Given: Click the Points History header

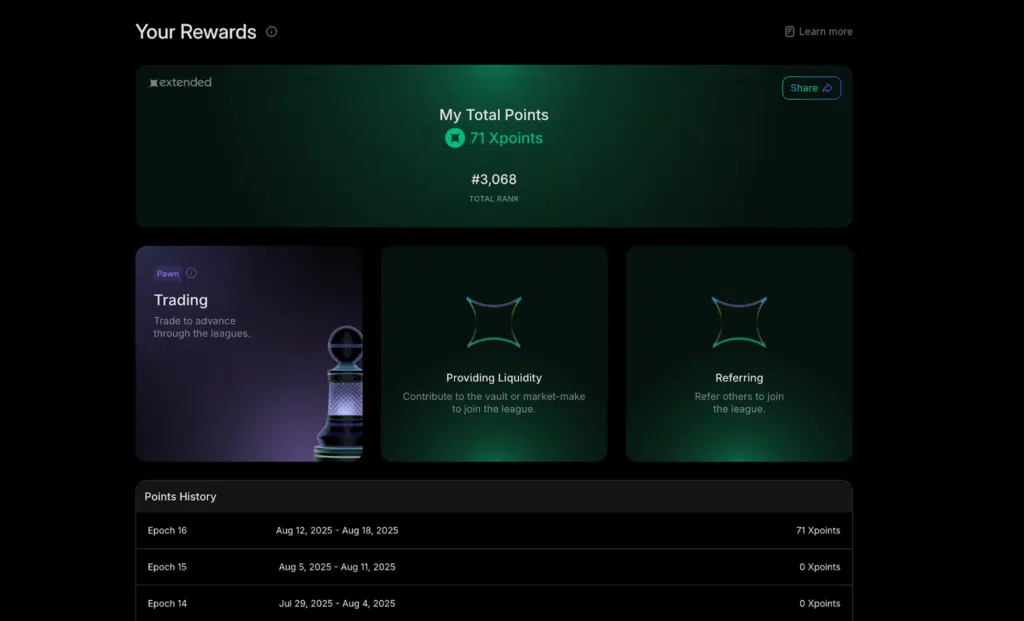Looking at the screenshot, I should click(x=181, y=497).
